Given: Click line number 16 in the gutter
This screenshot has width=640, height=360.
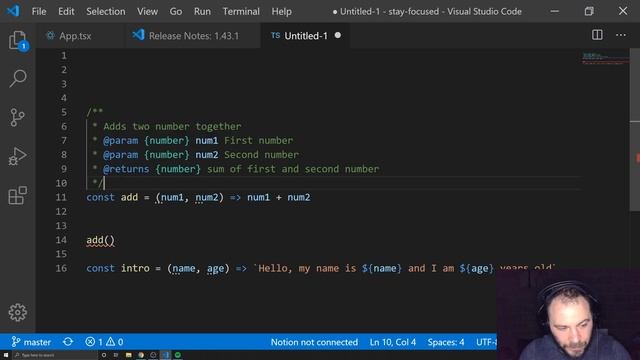Looking at the screenshot, I should point(61,269).
